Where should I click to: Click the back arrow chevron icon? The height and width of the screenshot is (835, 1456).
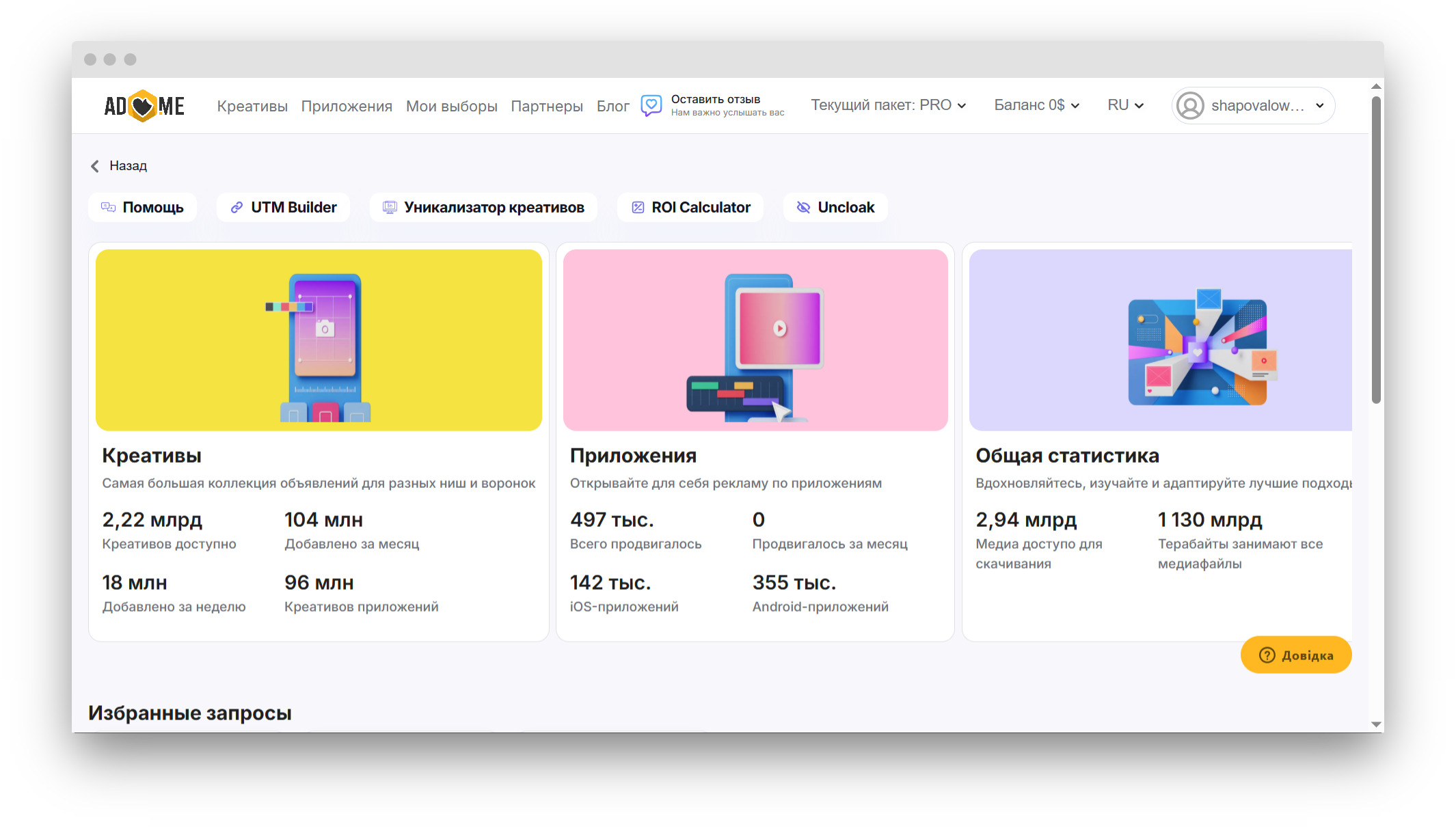tap(94, 166)
